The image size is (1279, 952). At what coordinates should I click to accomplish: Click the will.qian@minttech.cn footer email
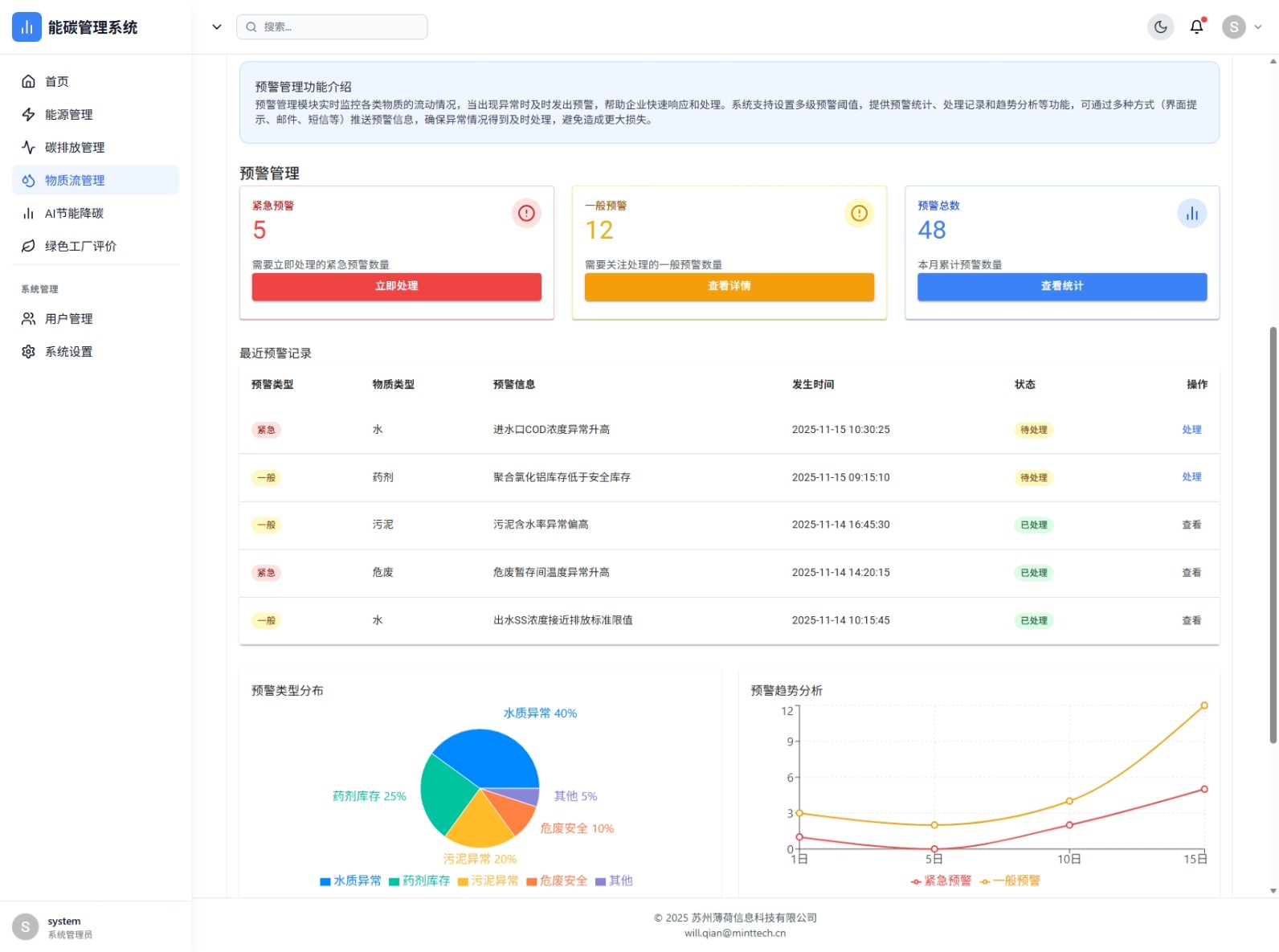click(x=735, y=934)
